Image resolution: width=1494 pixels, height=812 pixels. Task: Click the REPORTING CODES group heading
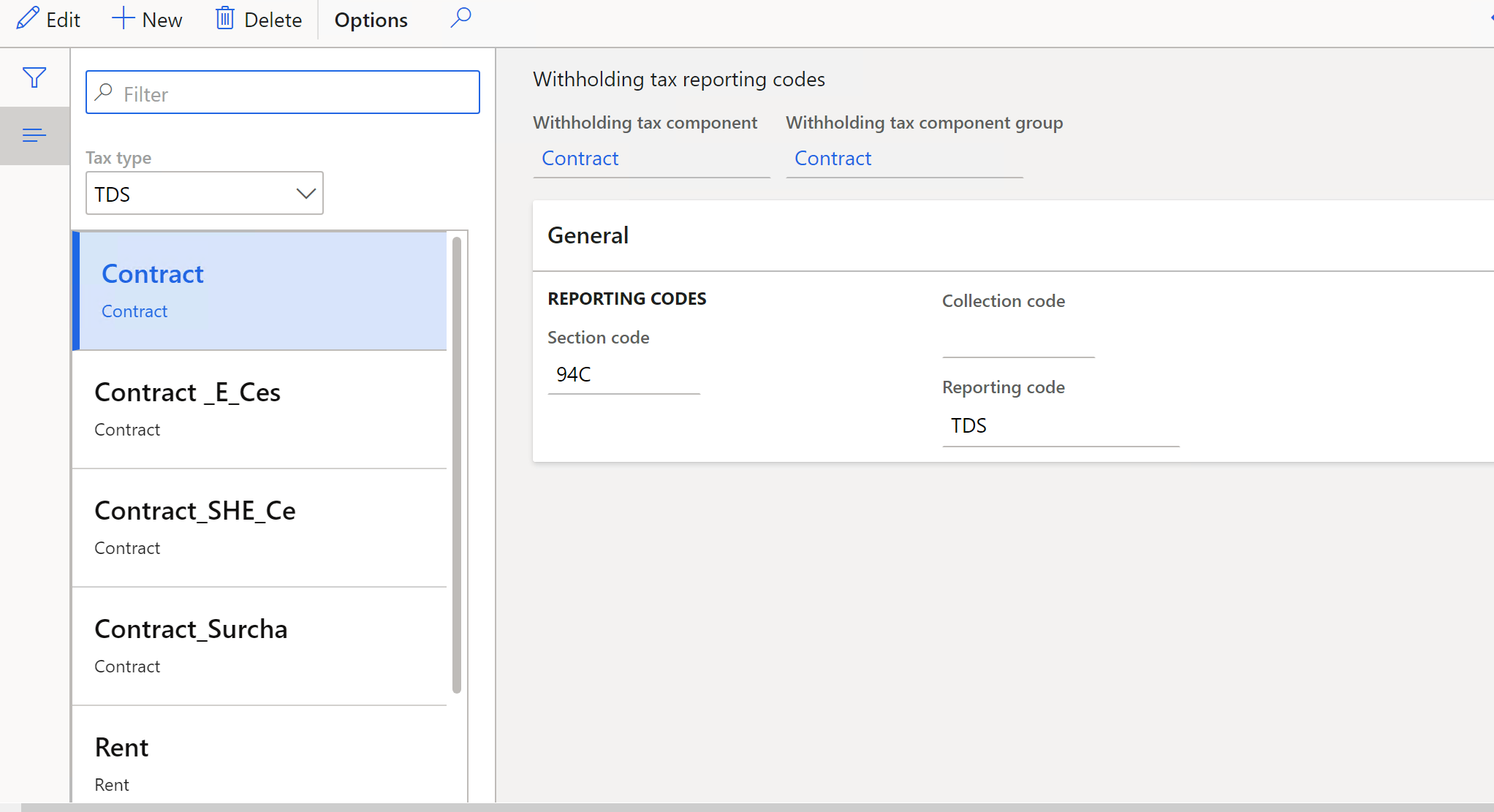[626, 298]
